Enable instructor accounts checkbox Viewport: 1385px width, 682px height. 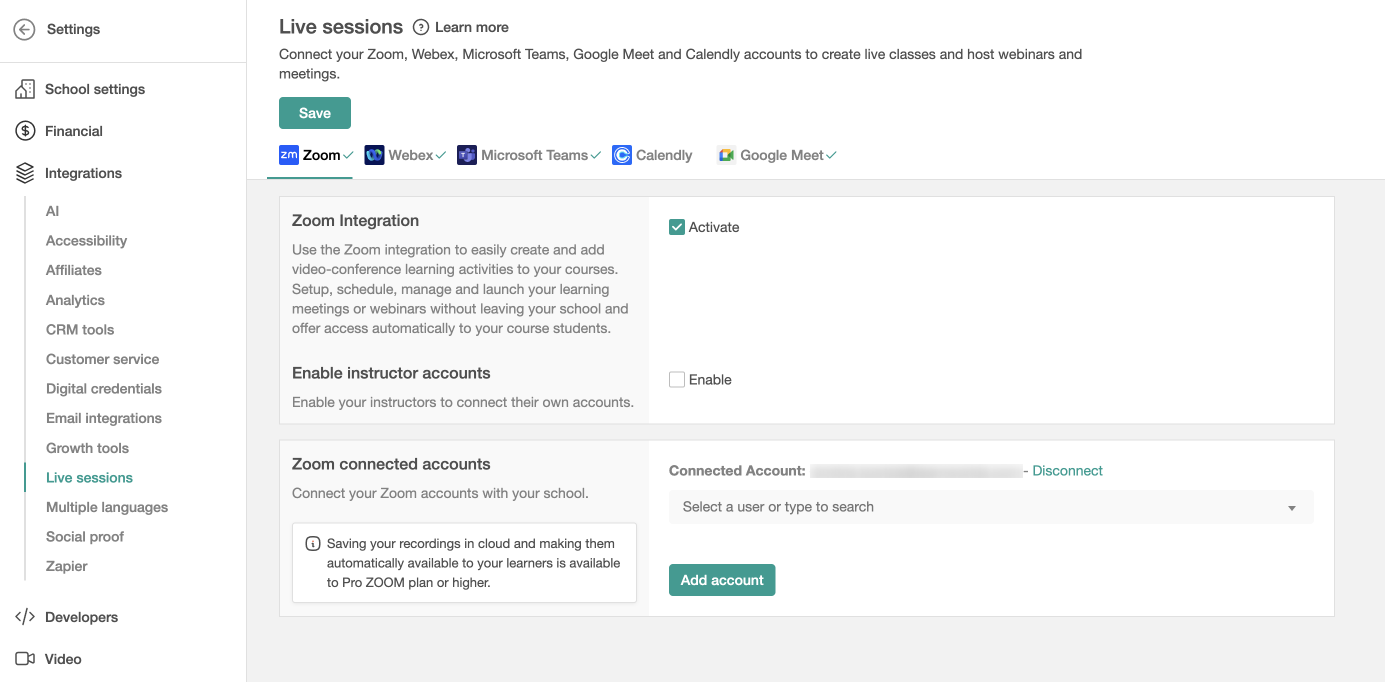pos(677,380)
